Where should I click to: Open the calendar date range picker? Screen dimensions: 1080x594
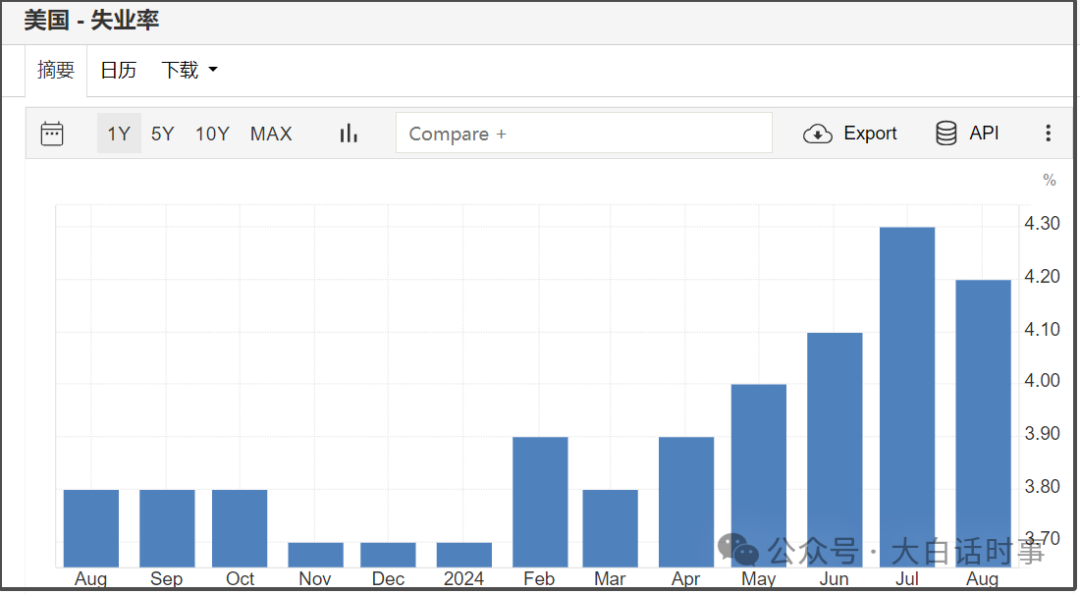tap(52, 134)
